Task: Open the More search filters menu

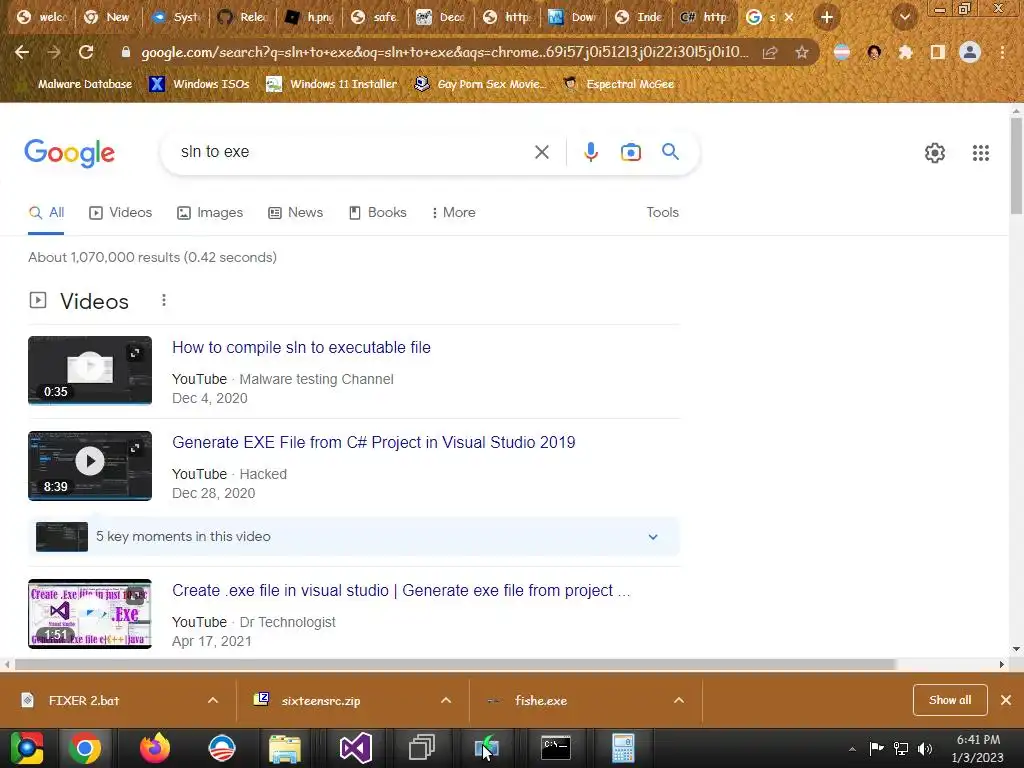Action: click(x=453, y=212)
